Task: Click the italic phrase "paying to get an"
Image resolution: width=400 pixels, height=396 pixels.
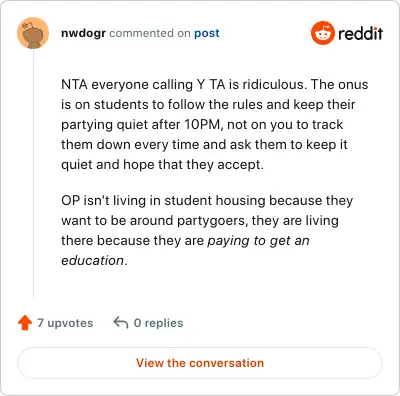Action: [258, 241]
